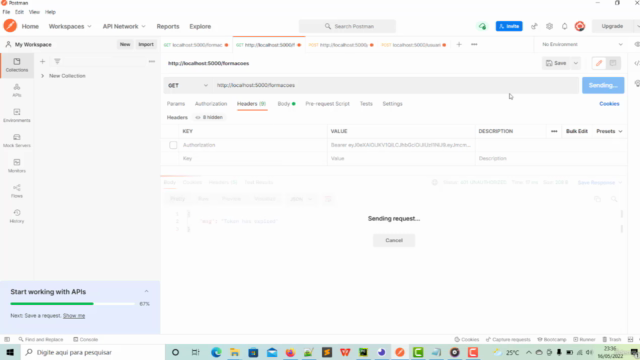Open the settings gear icon

click(549, 26)
